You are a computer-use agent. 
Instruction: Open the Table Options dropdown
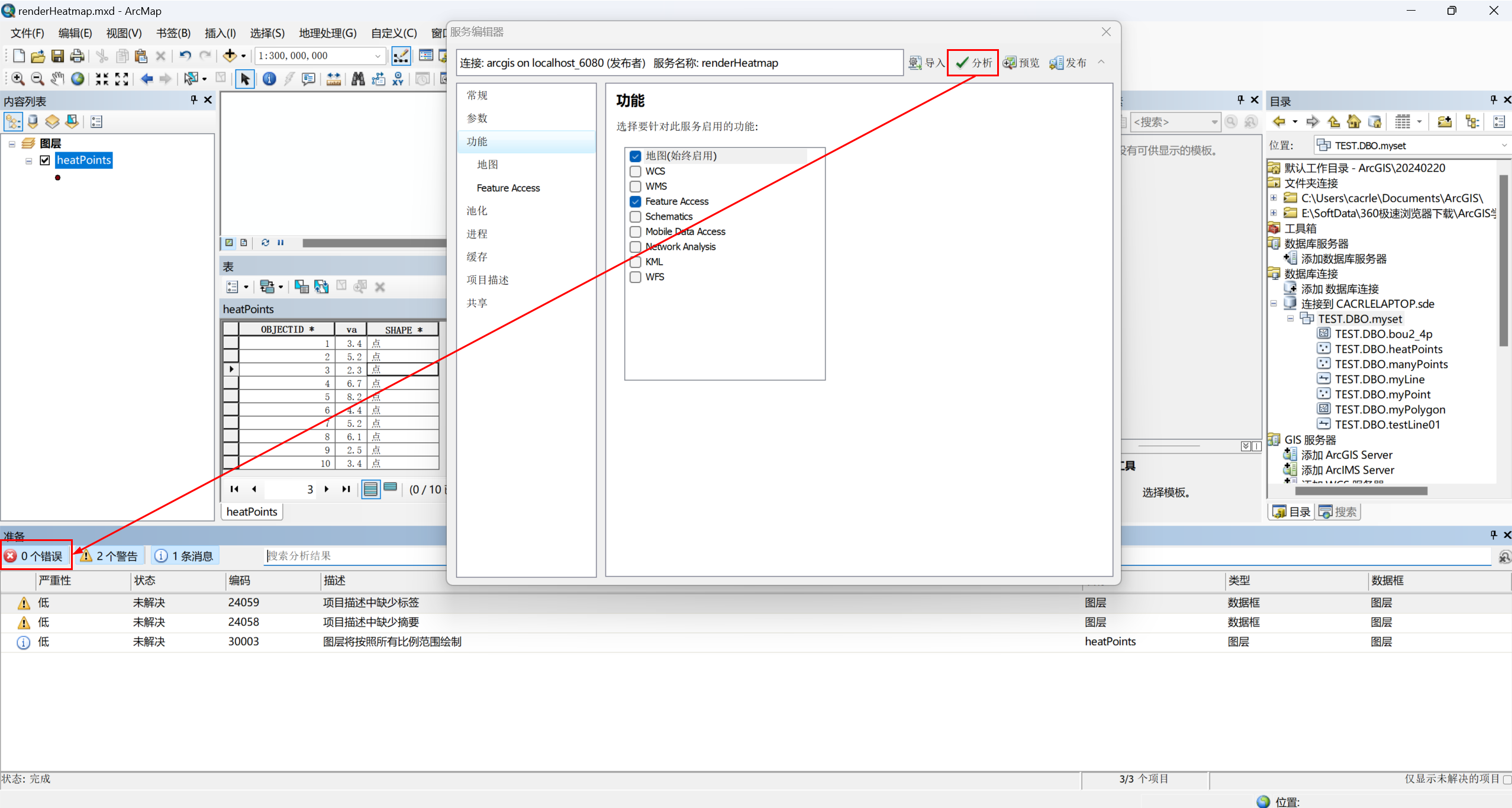click(237, 287)
